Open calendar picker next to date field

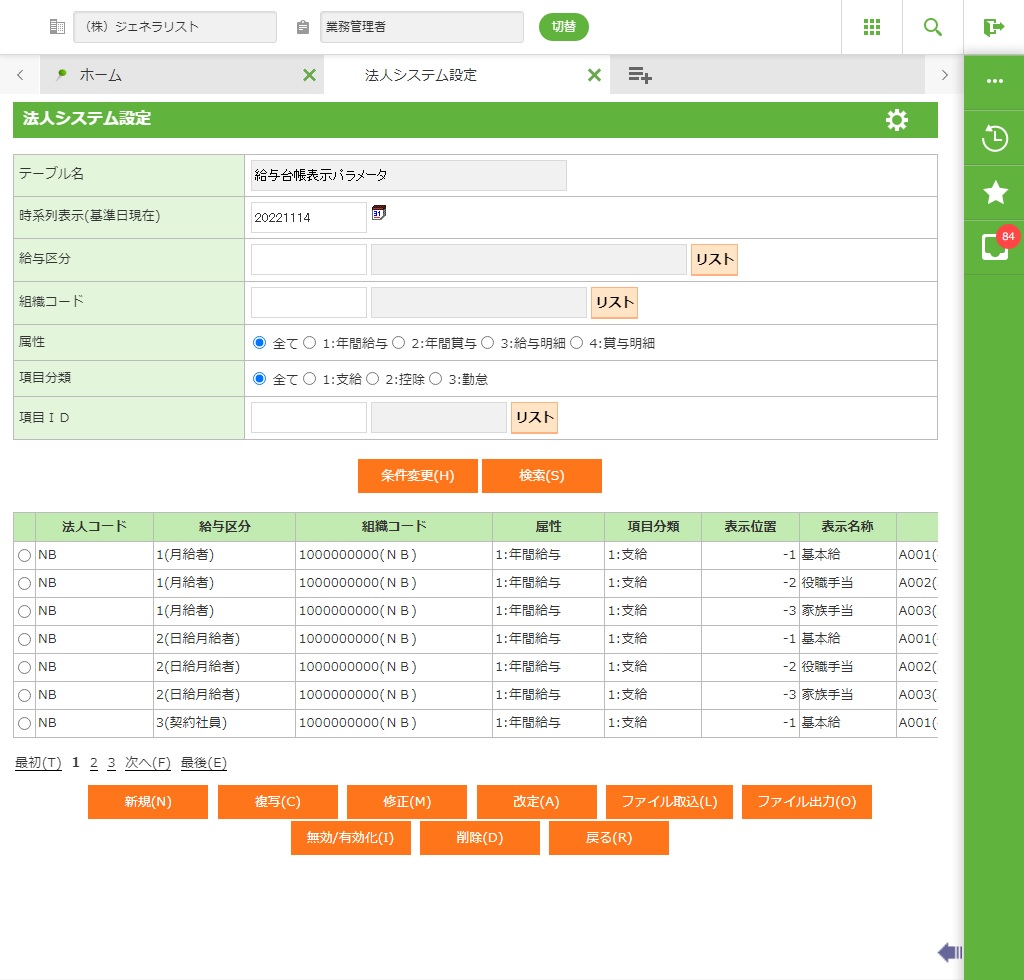pyautogui.click(x=379, y=212)
